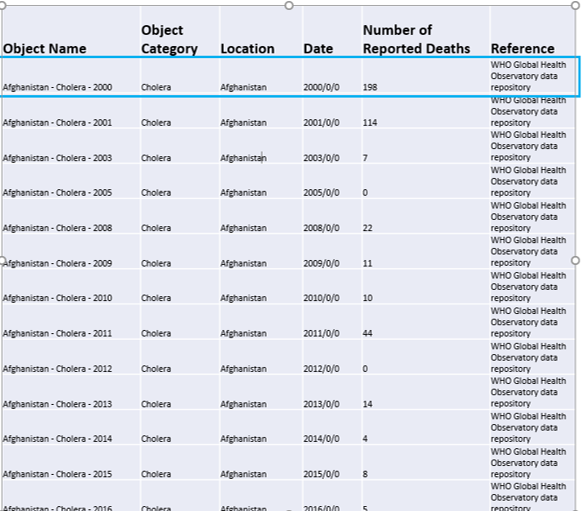Click the top-left corner resize handle

point(2,5)
